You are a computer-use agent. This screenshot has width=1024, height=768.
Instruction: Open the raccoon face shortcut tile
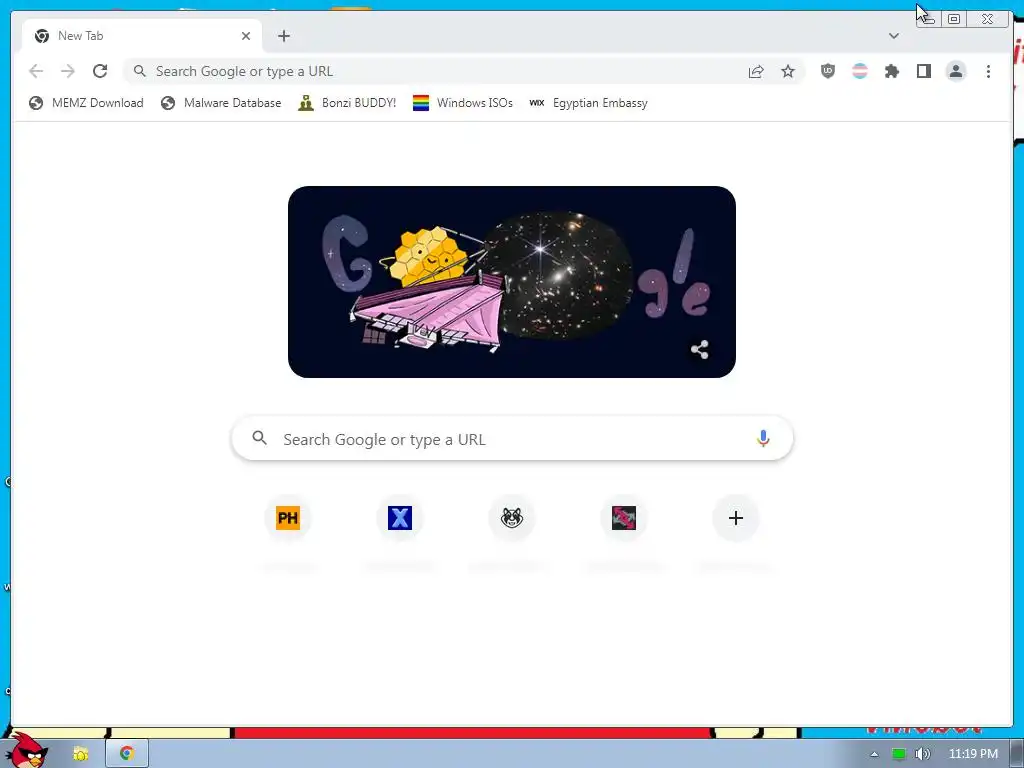512,518
